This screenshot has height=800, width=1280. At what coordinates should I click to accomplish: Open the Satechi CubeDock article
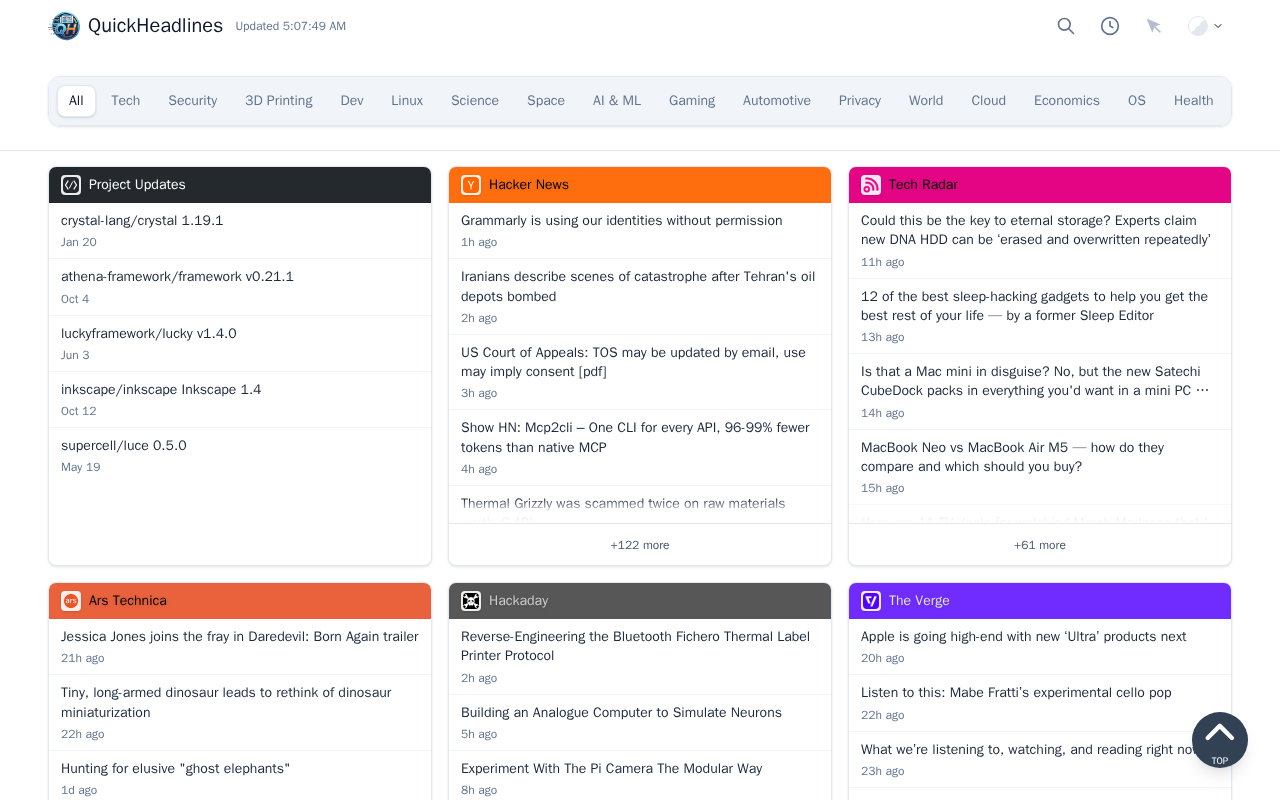[1035, 381]
